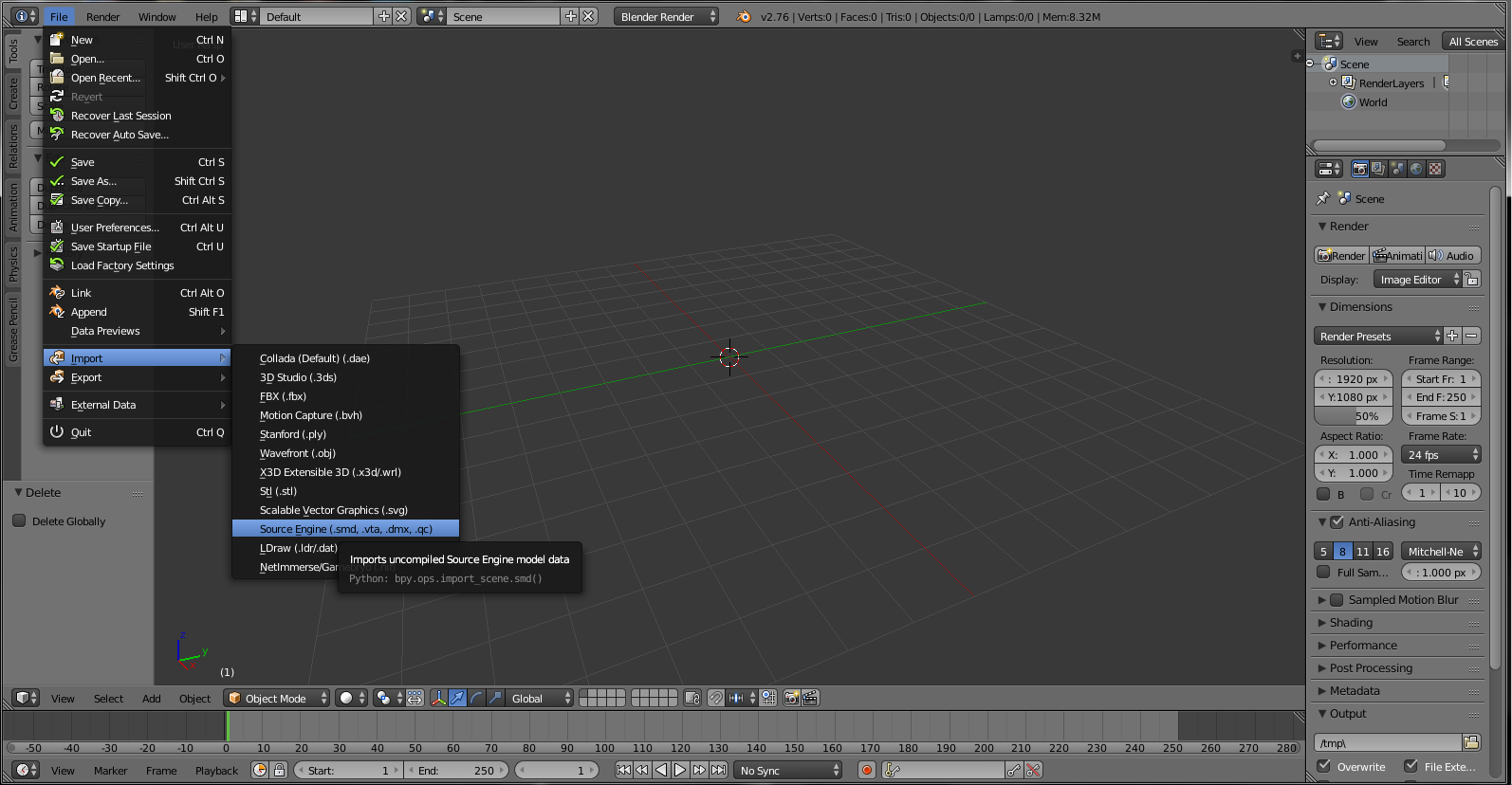Select the translate manipulator arrow icon

point(457,698)
